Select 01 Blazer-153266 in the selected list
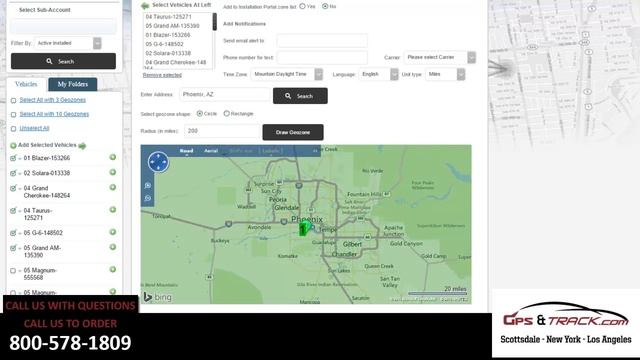The image size is (640, 360). (x=168, y=35)
